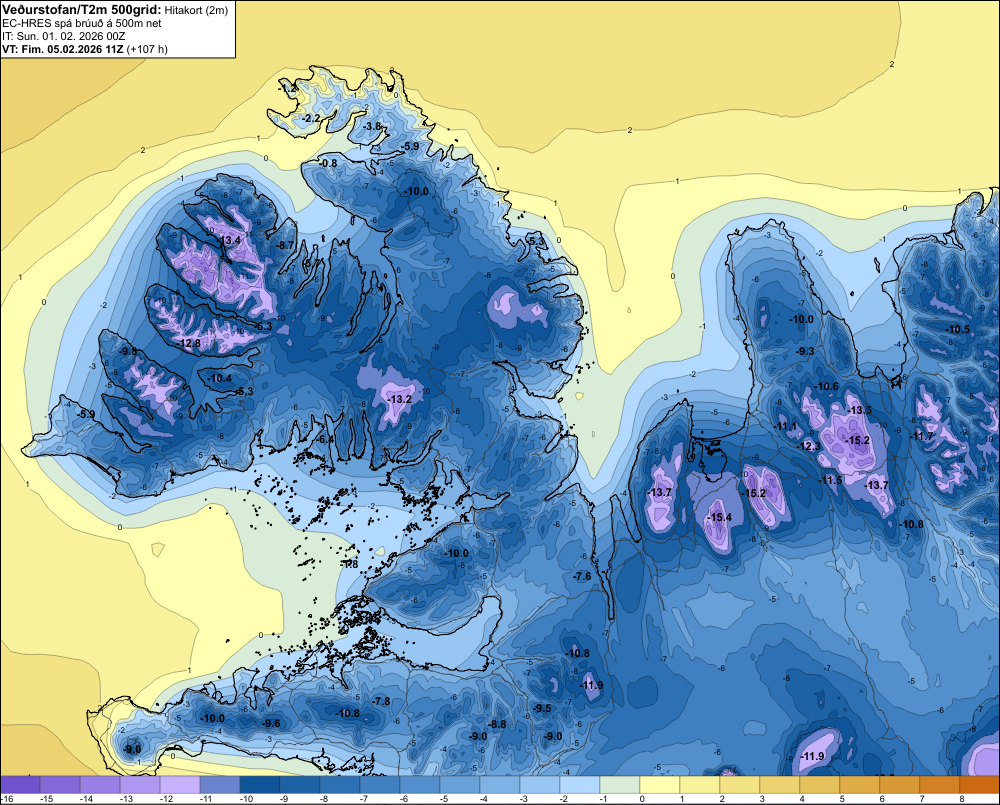Screen dimensions: 1000x805
Task: Click the legend scale value '-11'
Action: (x=206, y=799)
